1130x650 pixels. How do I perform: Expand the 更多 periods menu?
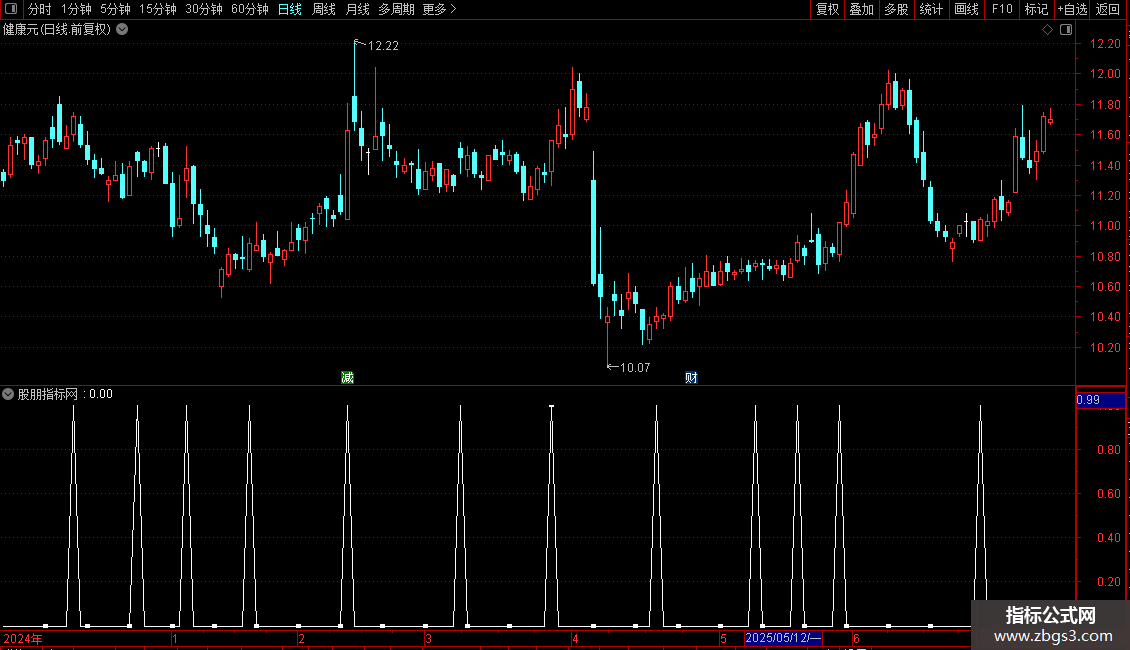440,9
